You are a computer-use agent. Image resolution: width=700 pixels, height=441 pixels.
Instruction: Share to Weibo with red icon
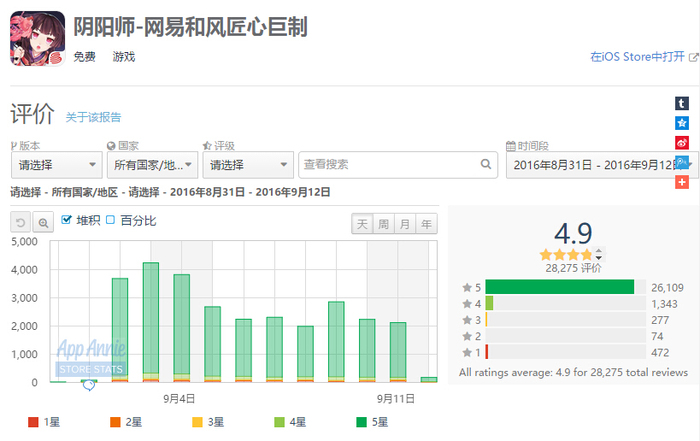click(681, 143)
